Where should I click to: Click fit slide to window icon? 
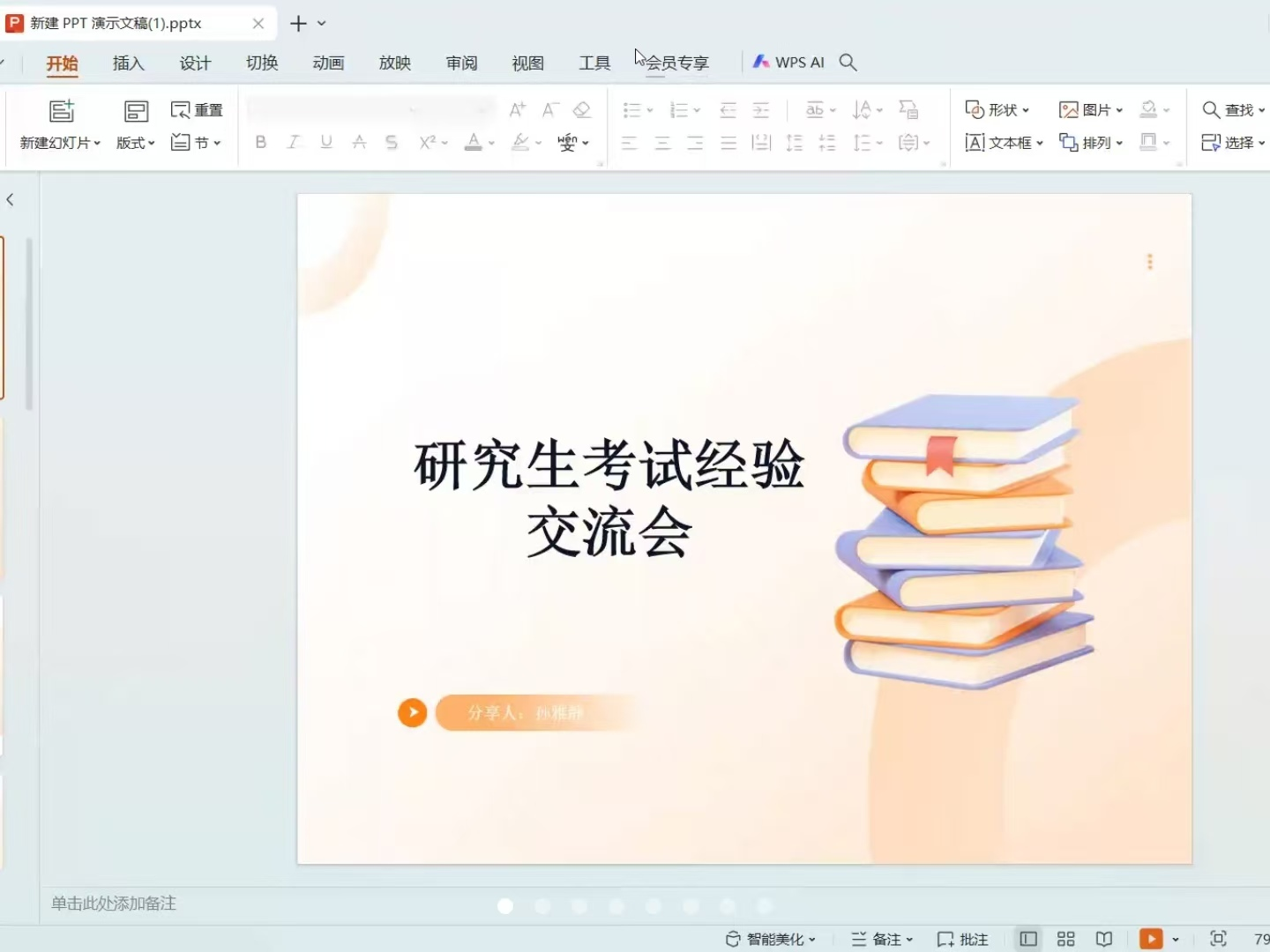[x=1218, y=939]
